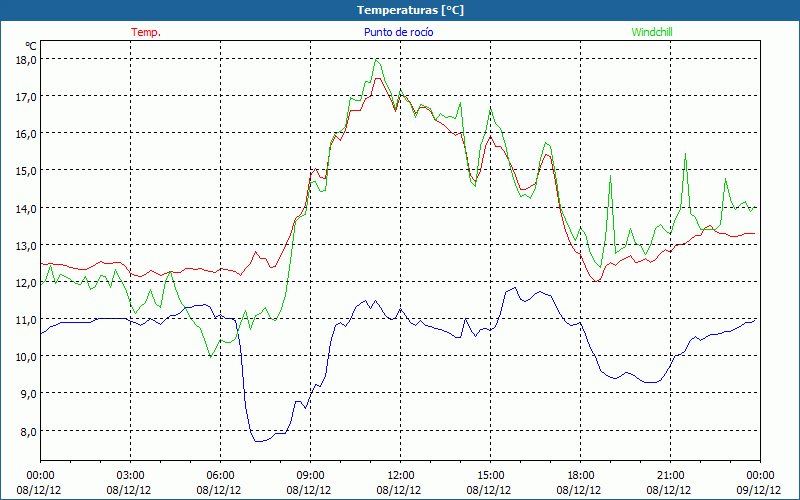Click the 12:00 time axis label
The width and height of the screenshot is (800, 500).
pos(401,476)
